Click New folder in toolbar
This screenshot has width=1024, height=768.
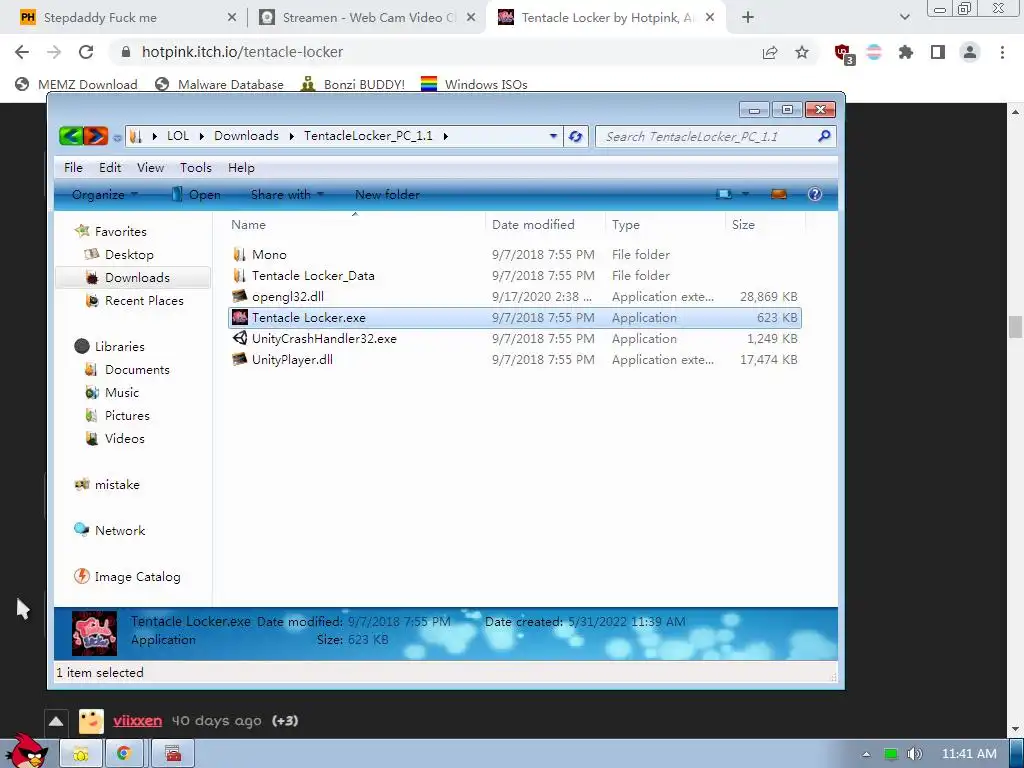click(x=387, y=195)
